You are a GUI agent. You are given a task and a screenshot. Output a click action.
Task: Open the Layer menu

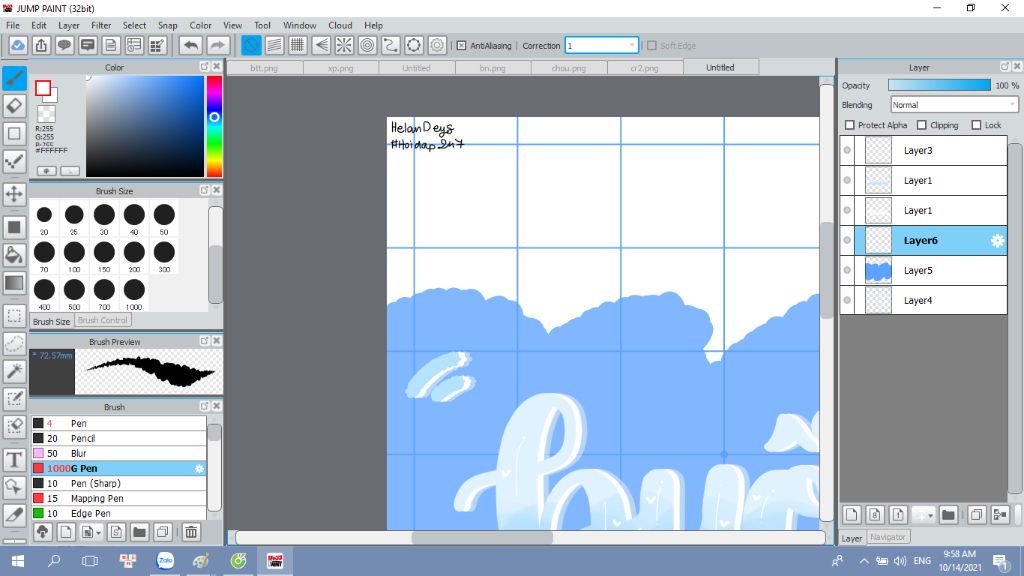click(x=69, y=25)
